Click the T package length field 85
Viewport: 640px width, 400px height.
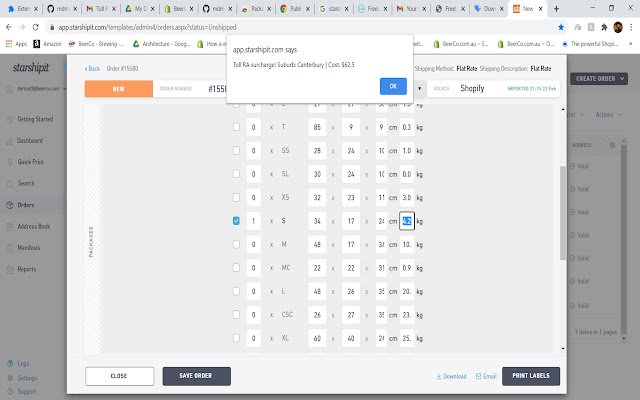pyautogui.click(x=317, y=127)
